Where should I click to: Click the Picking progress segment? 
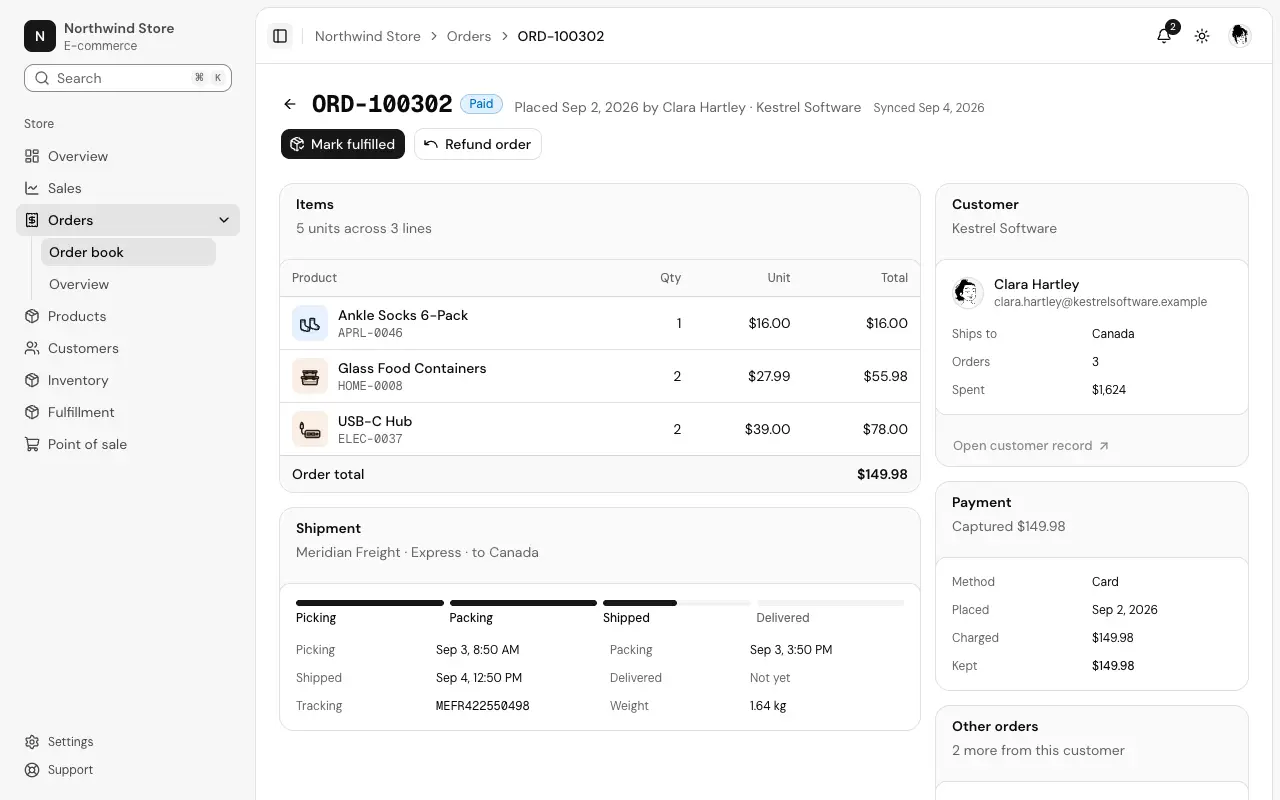pyautogui.click(x=370, y=603)
